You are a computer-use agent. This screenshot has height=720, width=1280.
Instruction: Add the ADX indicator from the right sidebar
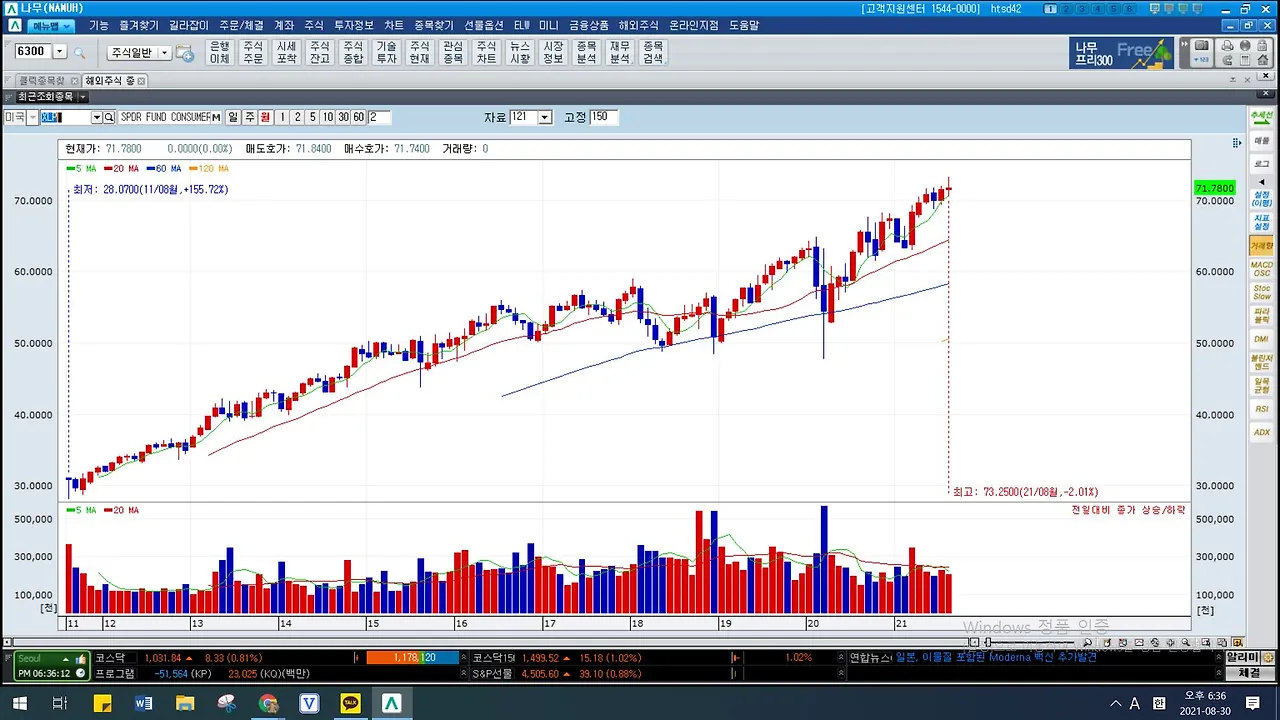click(x=1261, y=432)
